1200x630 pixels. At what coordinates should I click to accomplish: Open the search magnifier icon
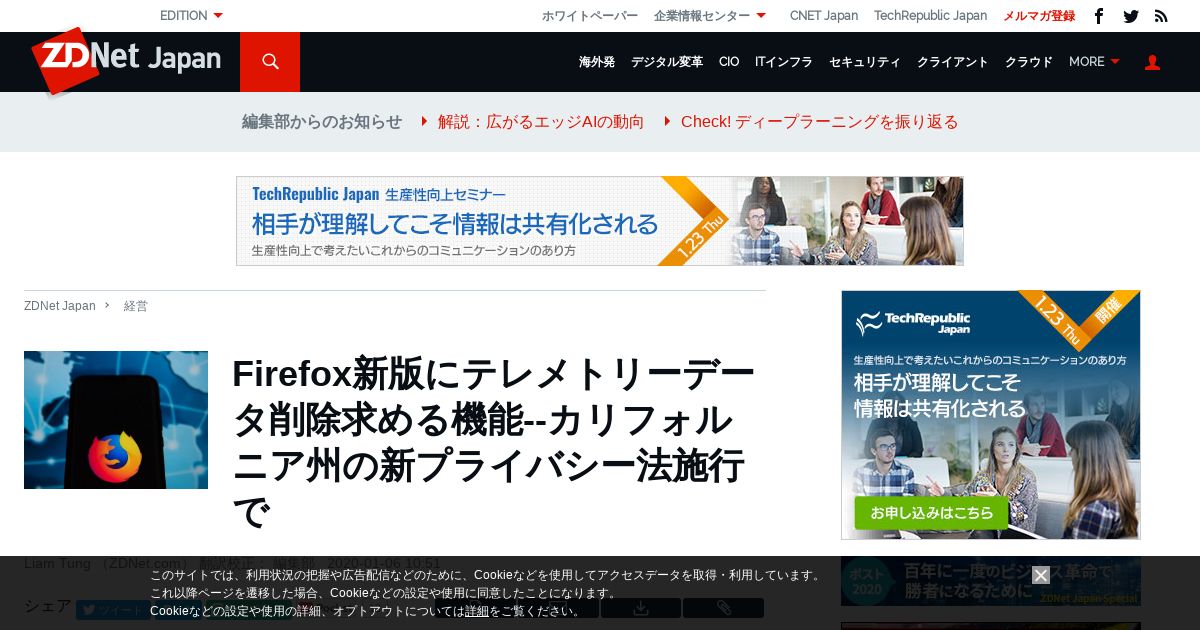pyautogui.click(x=270, y=62)
